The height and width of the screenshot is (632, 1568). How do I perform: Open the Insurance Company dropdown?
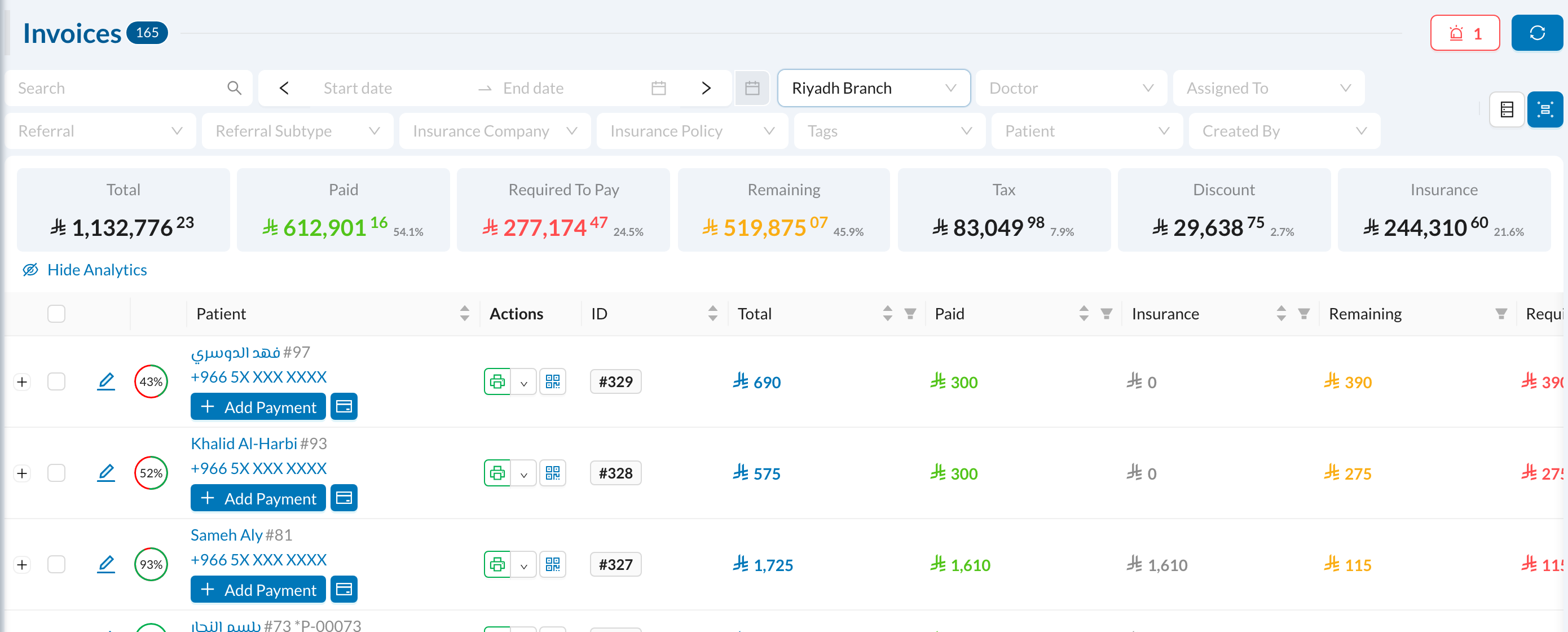pyautogui.click(x=494, y=131)
